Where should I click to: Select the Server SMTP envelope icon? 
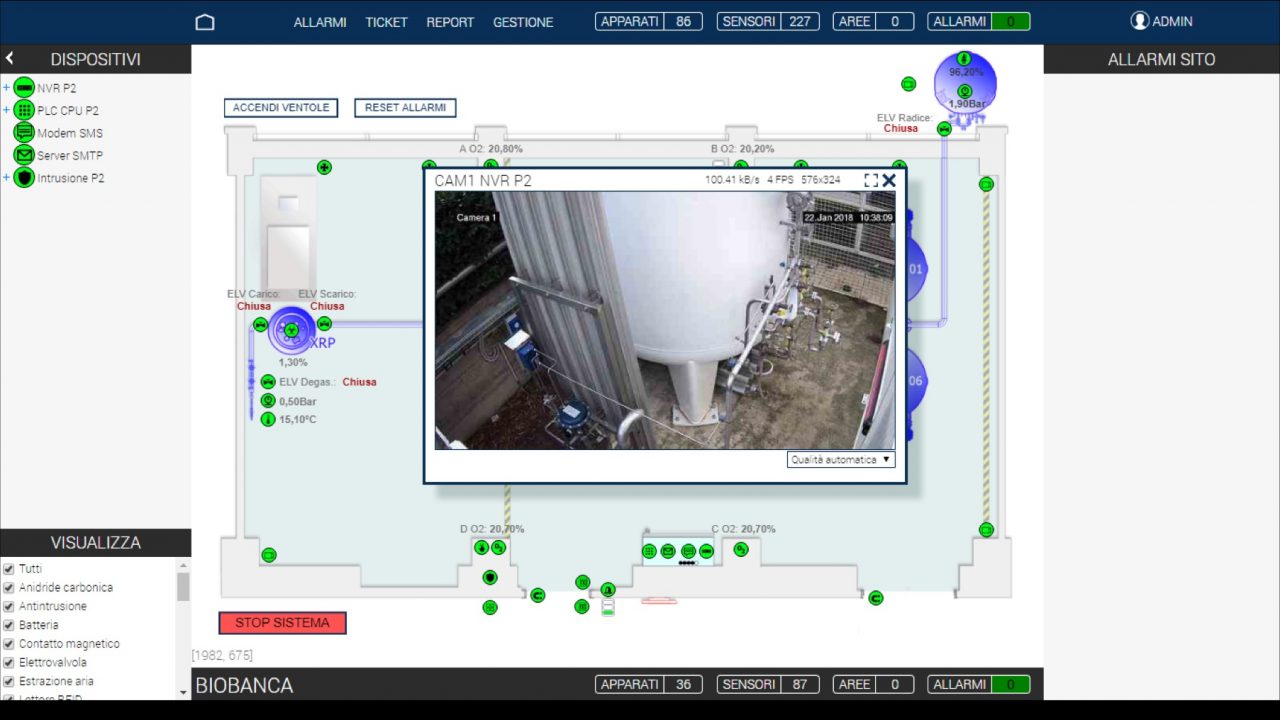pos(24,155)
